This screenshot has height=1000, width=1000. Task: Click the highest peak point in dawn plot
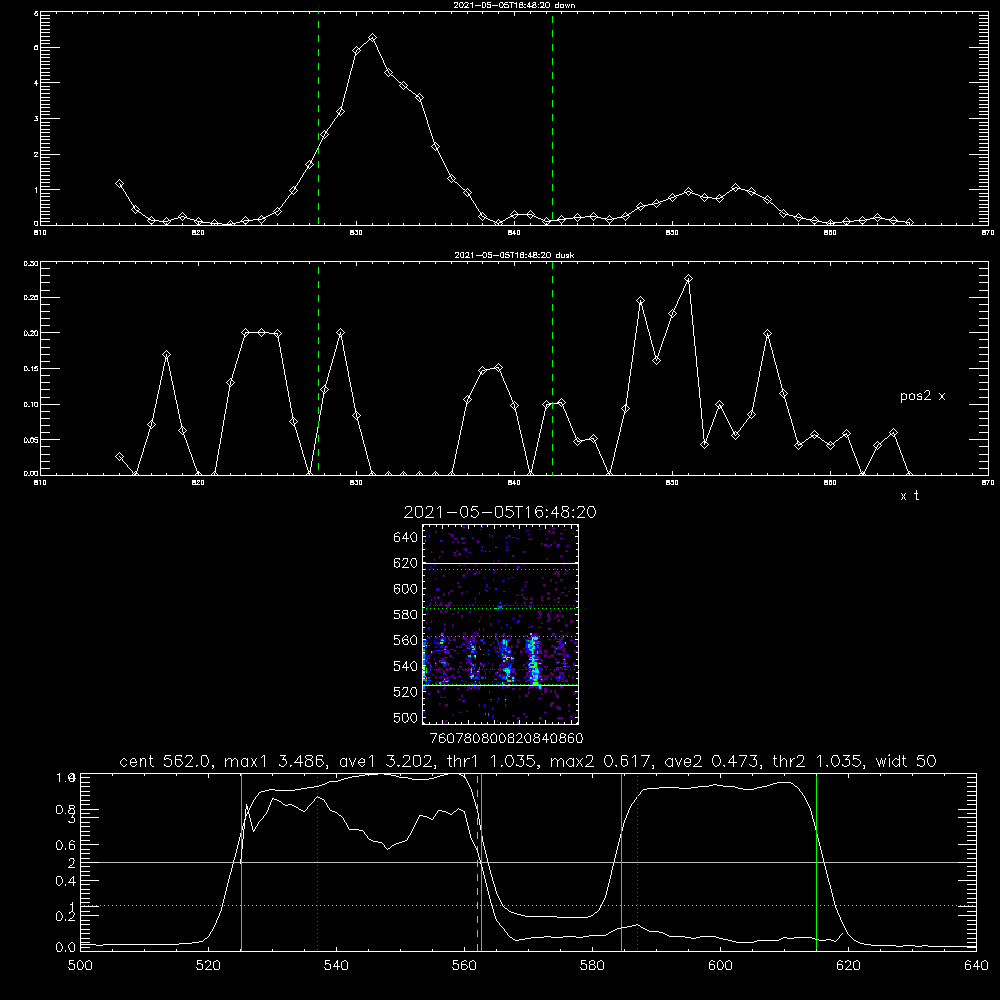[x=372, y=38]
